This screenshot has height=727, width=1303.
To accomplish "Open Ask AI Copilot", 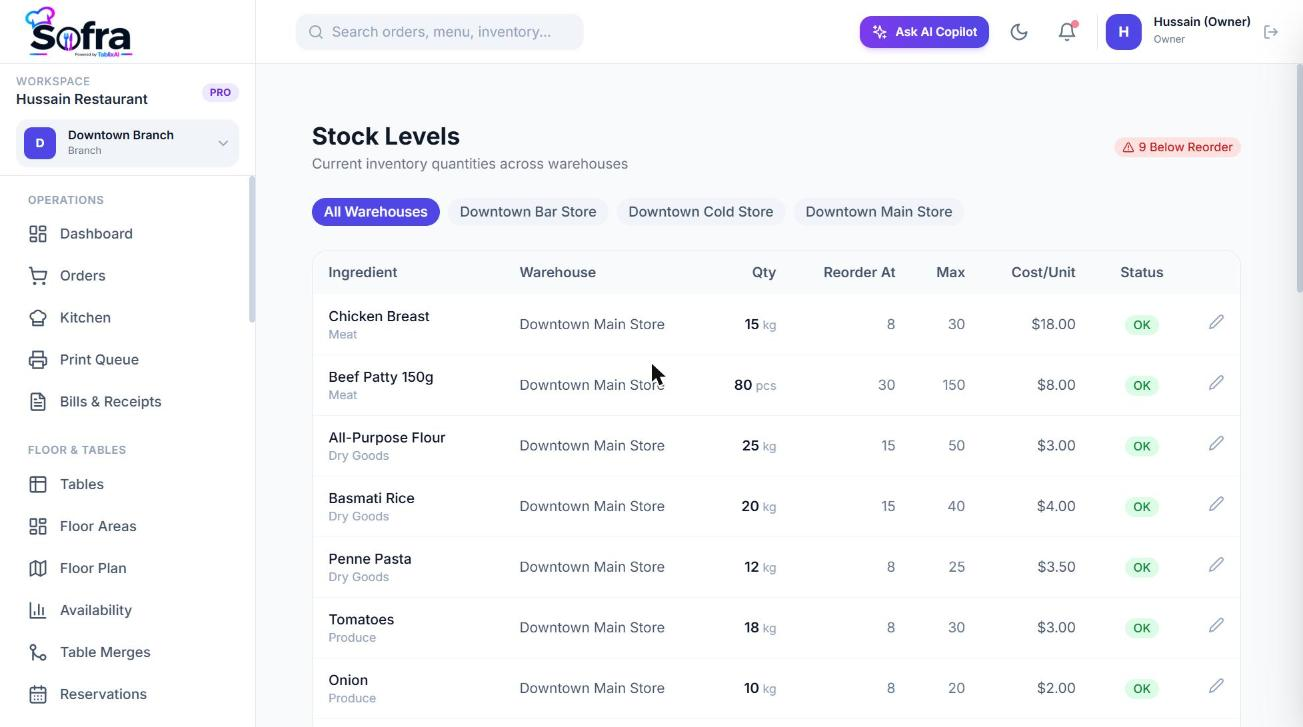I will [924, 32].
